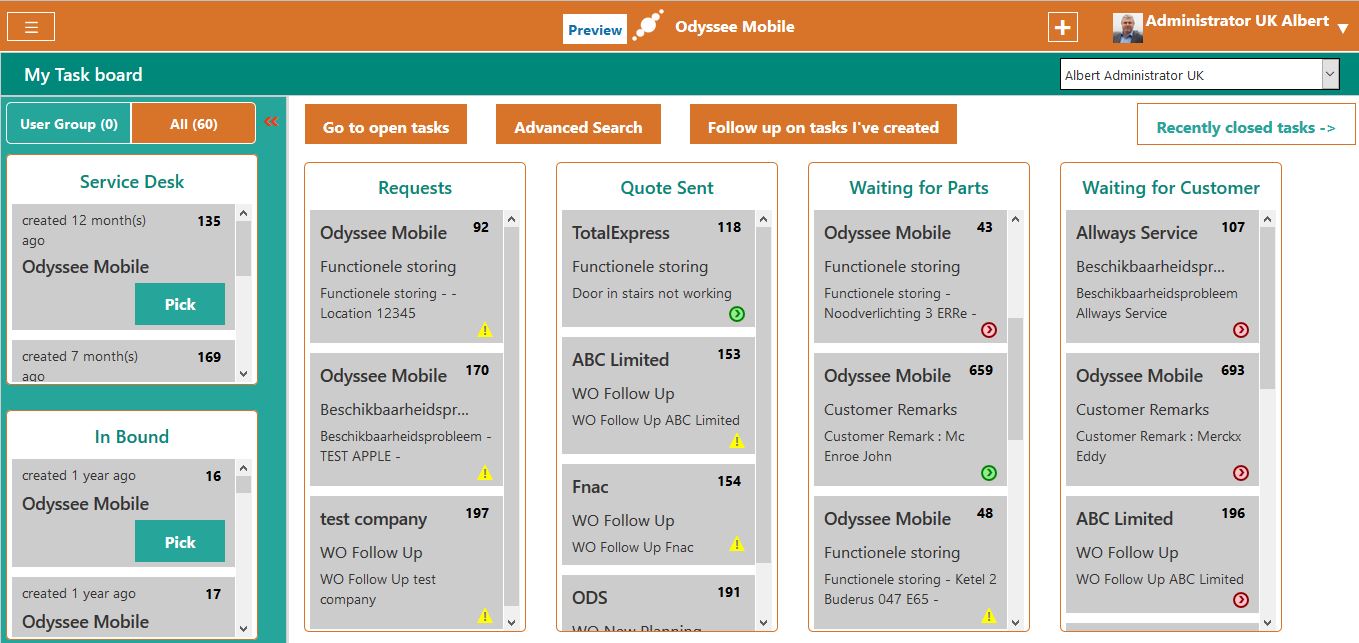Click scroll up arrow of Waiting for Customer
This screenshot has height=643, width=1359.
(x=1268, y=219)
